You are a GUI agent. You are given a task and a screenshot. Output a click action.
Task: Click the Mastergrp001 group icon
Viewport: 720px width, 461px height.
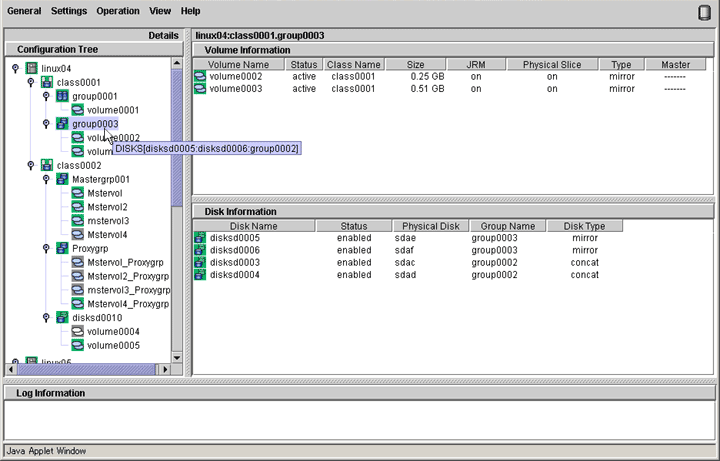[x=62, y=179]
